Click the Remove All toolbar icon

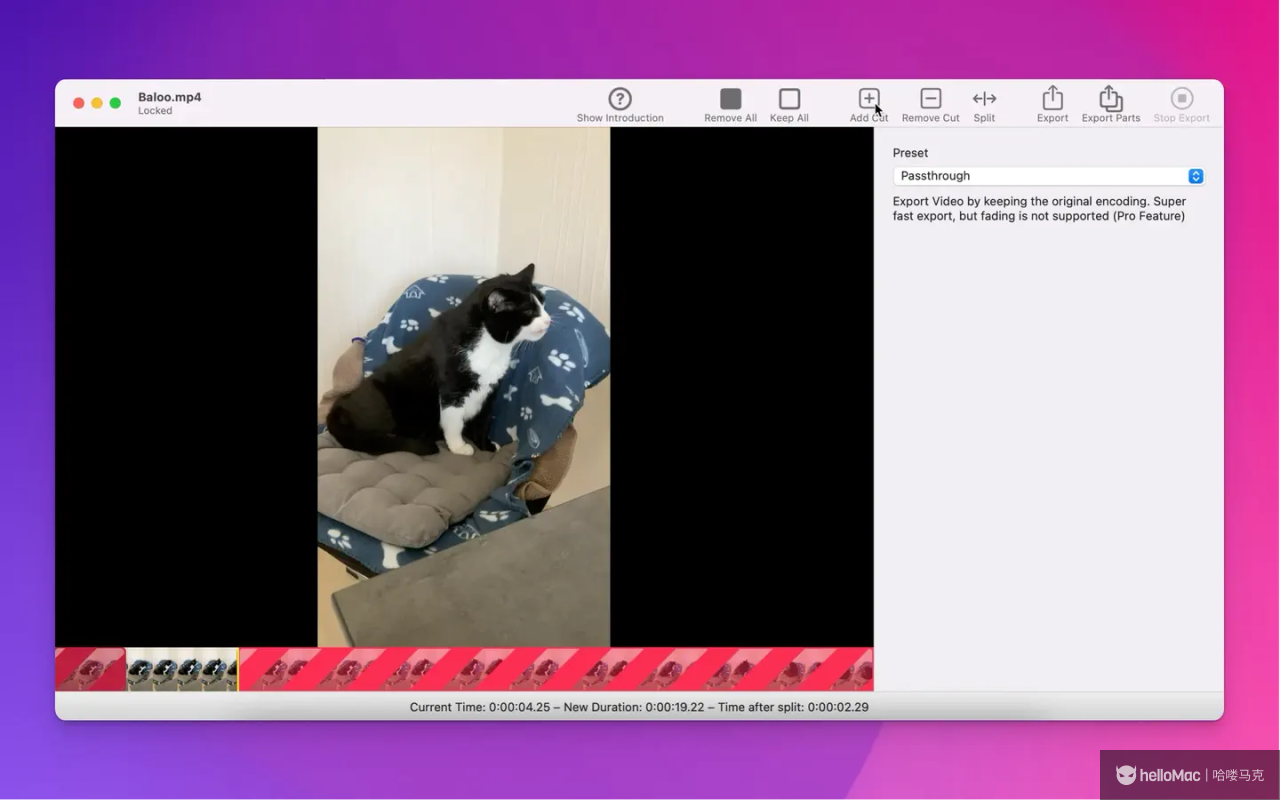pos(730,99)
